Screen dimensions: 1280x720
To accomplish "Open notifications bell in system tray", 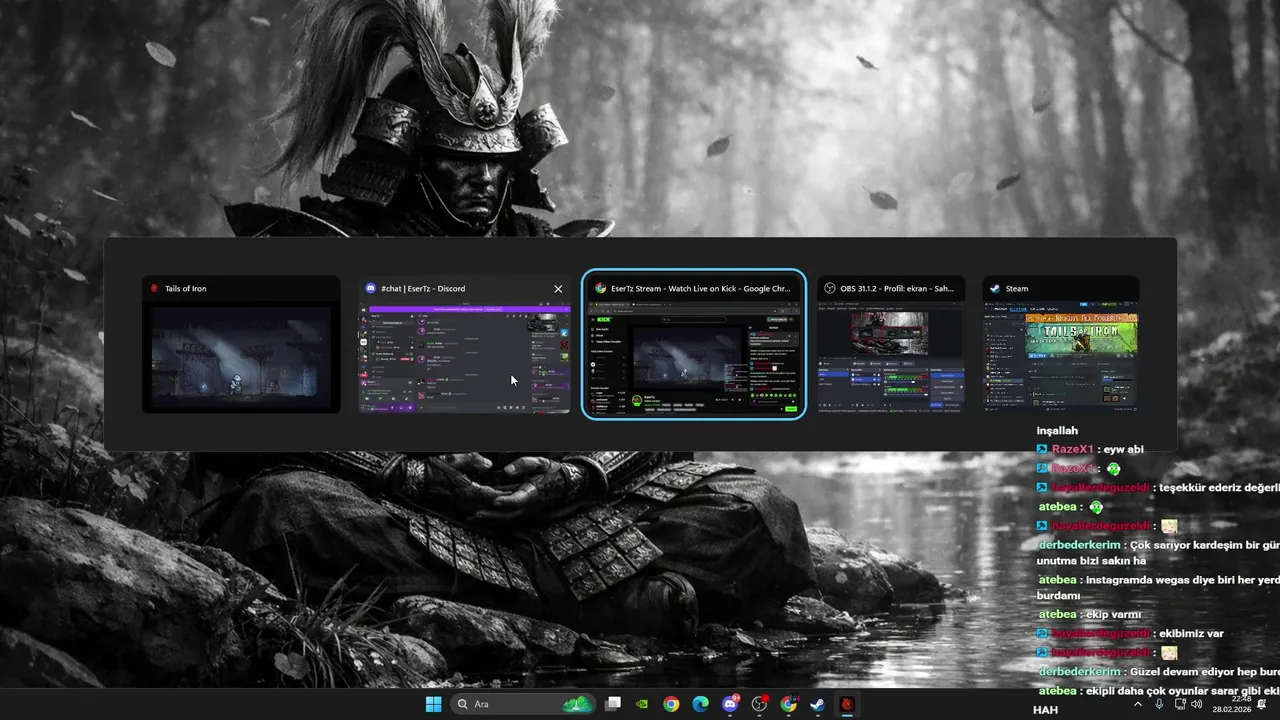I will pyautogui.click(x=1262, y=704).
